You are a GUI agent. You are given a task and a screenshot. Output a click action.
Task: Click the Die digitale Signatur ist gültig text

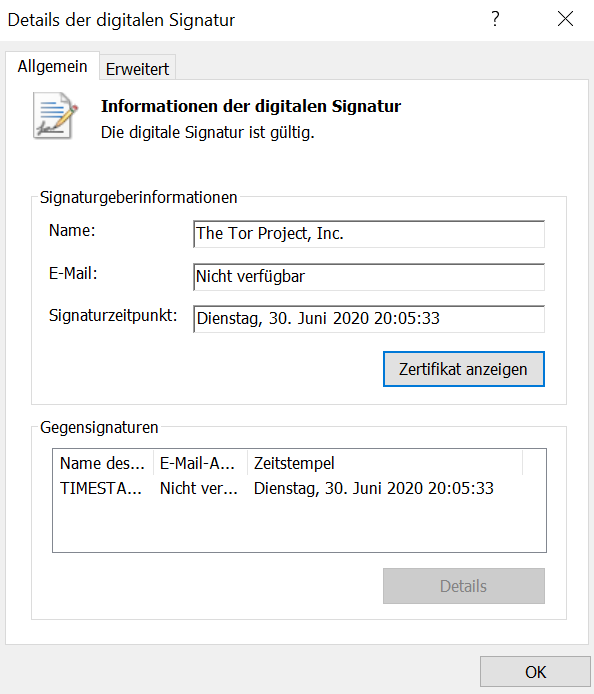click(208, 132)
